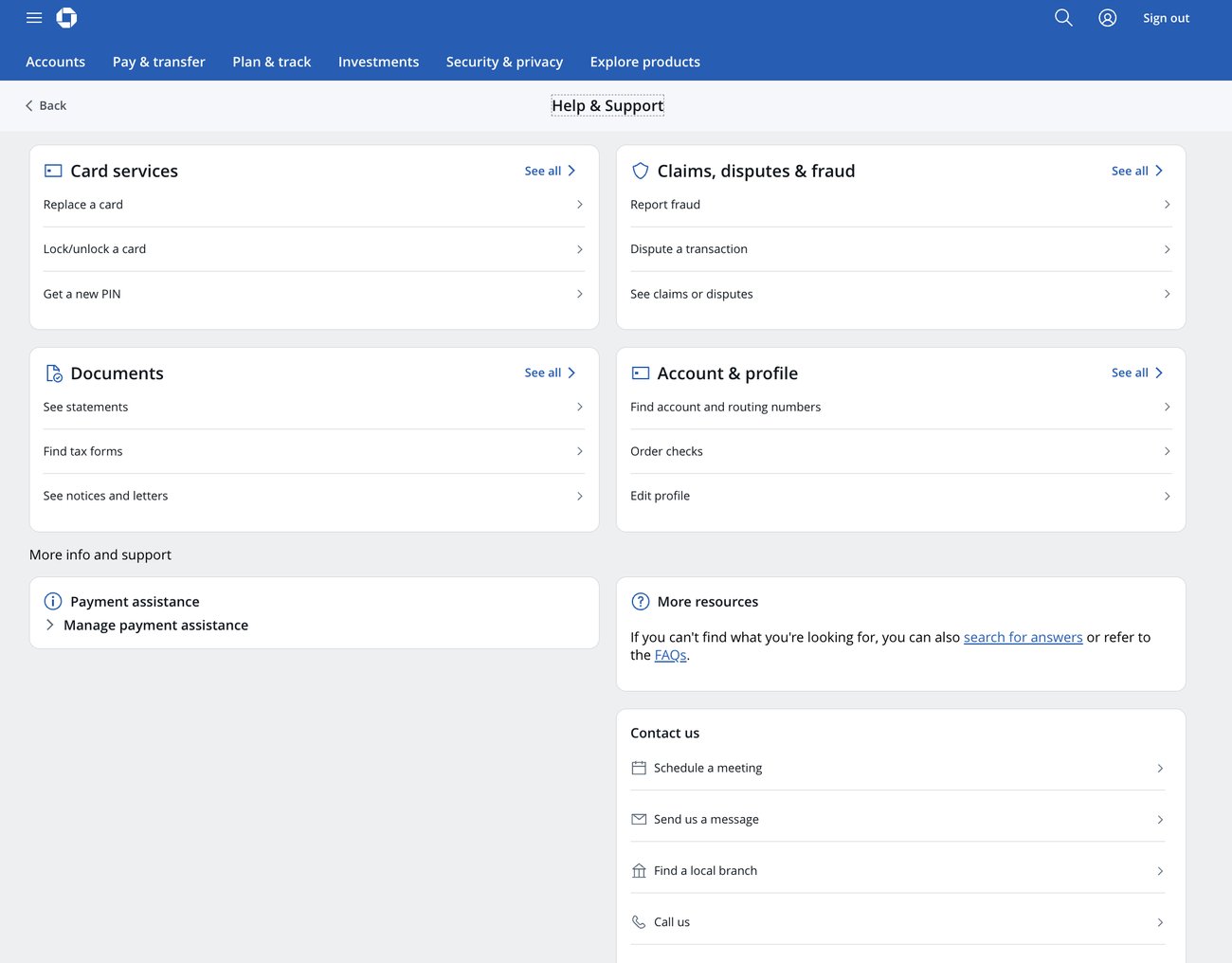Select See statements

(x=314, y=407)
